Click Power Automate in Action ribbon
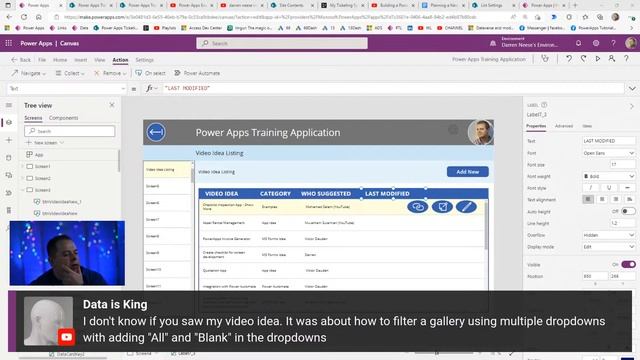The height and width of the screenshot is (360, 640). 197,73
